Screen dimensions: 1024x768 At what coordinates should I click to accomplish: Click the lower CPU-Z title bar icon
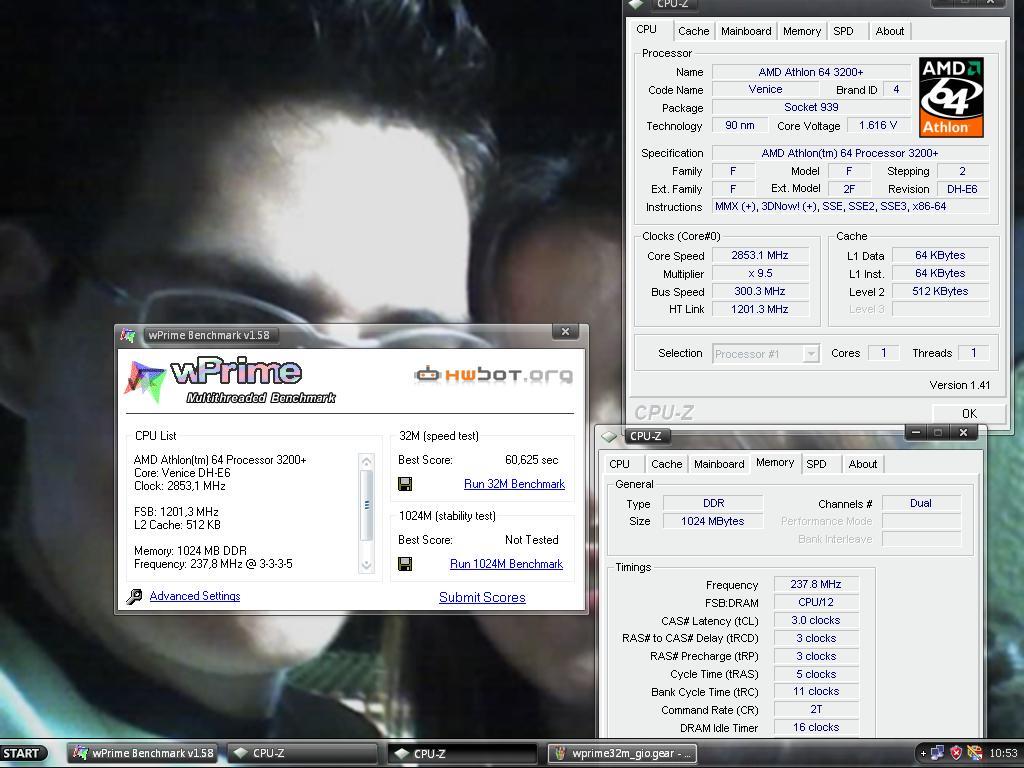click(609, 436)
